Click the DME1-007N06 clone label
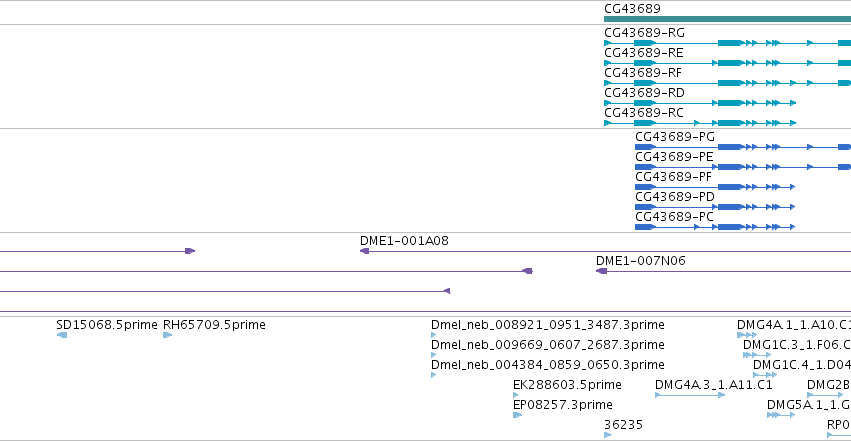The height and width of the screenshot is (441, 851). tap(640, 261)
